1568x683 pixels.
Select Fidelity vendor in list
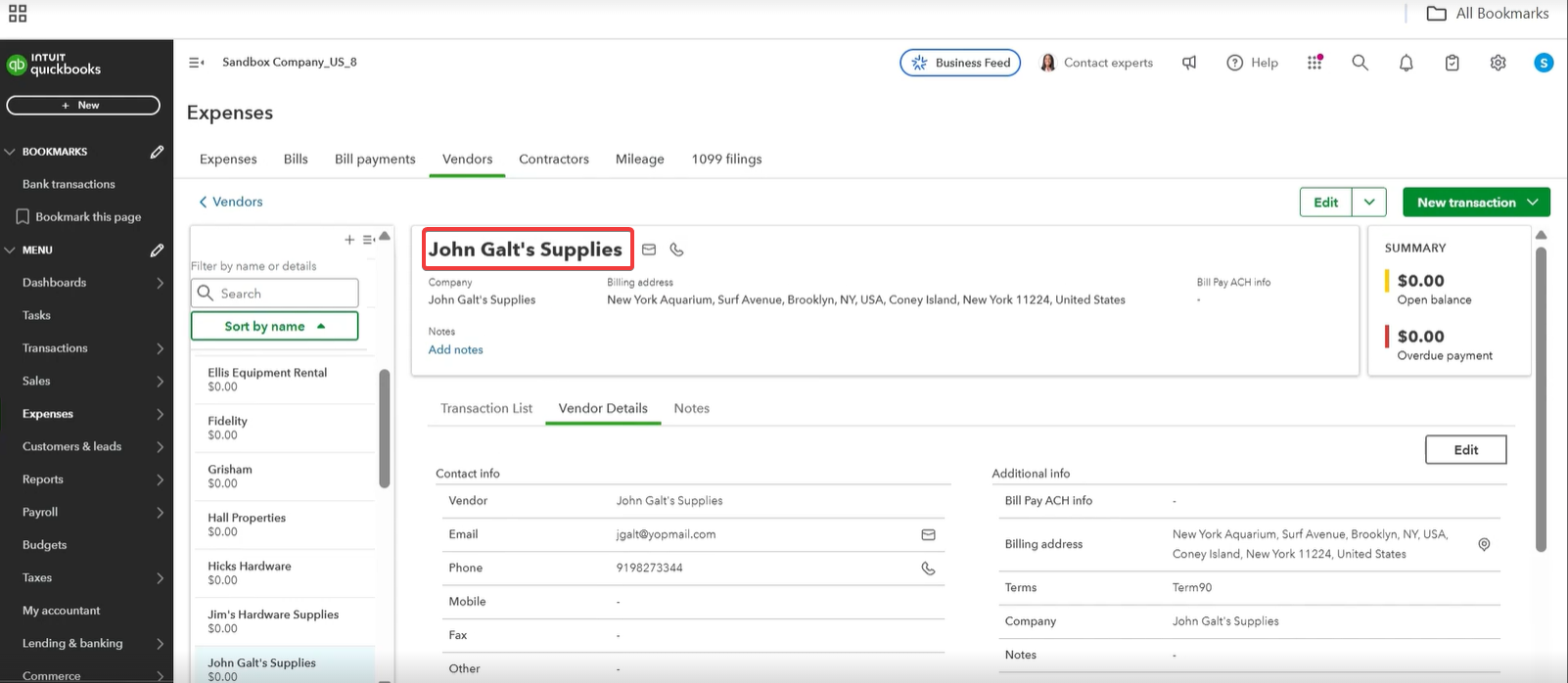284,428
